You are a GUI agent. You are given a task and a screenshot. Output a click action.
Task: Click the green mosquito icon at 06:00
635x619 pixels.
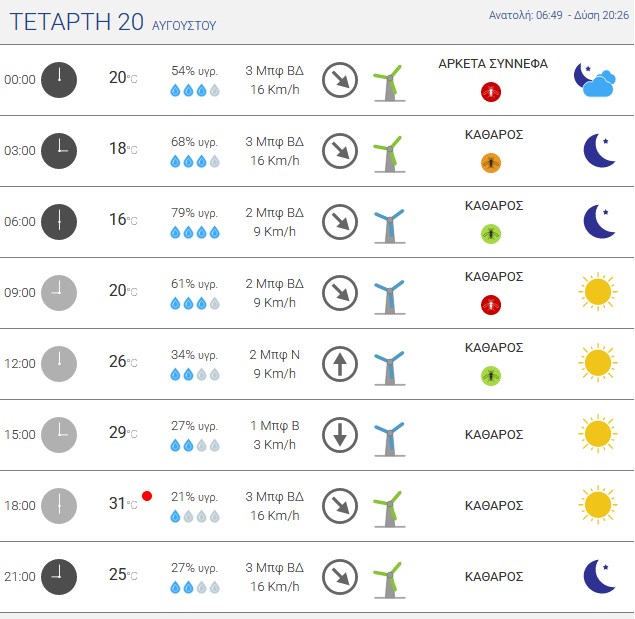tap(490, 234)
